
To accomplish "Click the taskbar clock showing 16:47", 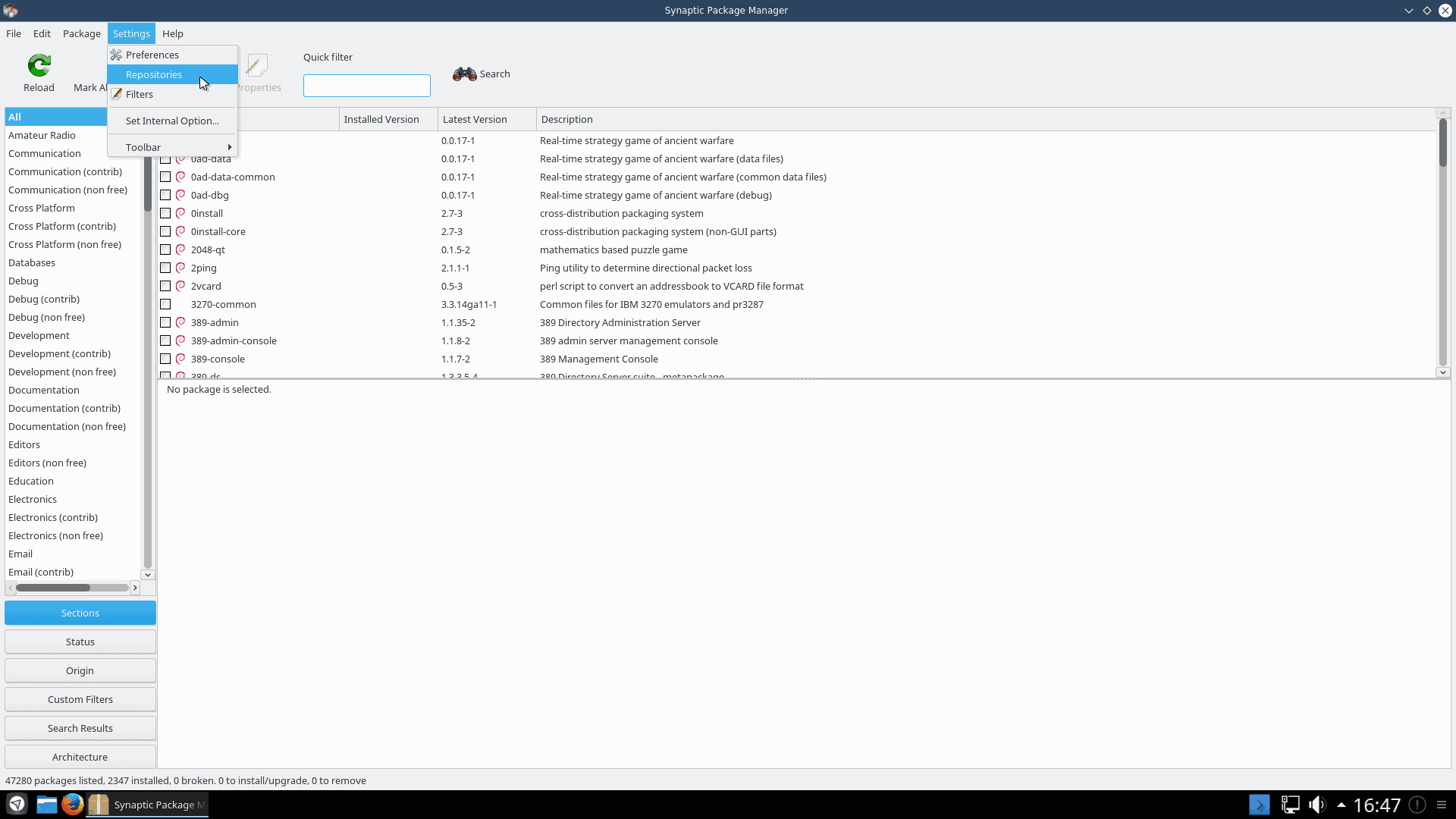I will [1376, 805].
